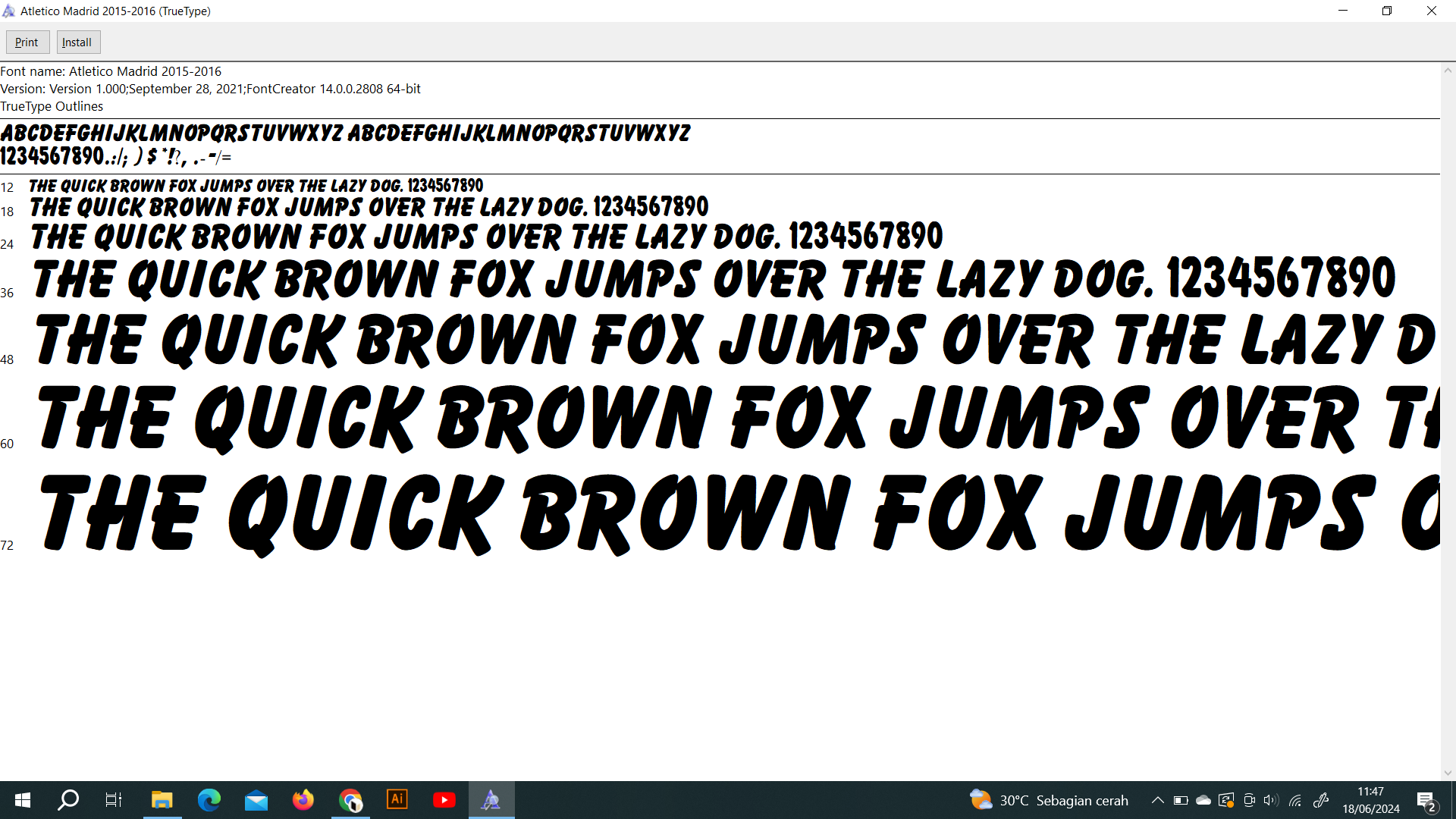The height and width of the screenshot is (819, 1456).
Task: Open the Mail app icon
Action: (256, 800)
